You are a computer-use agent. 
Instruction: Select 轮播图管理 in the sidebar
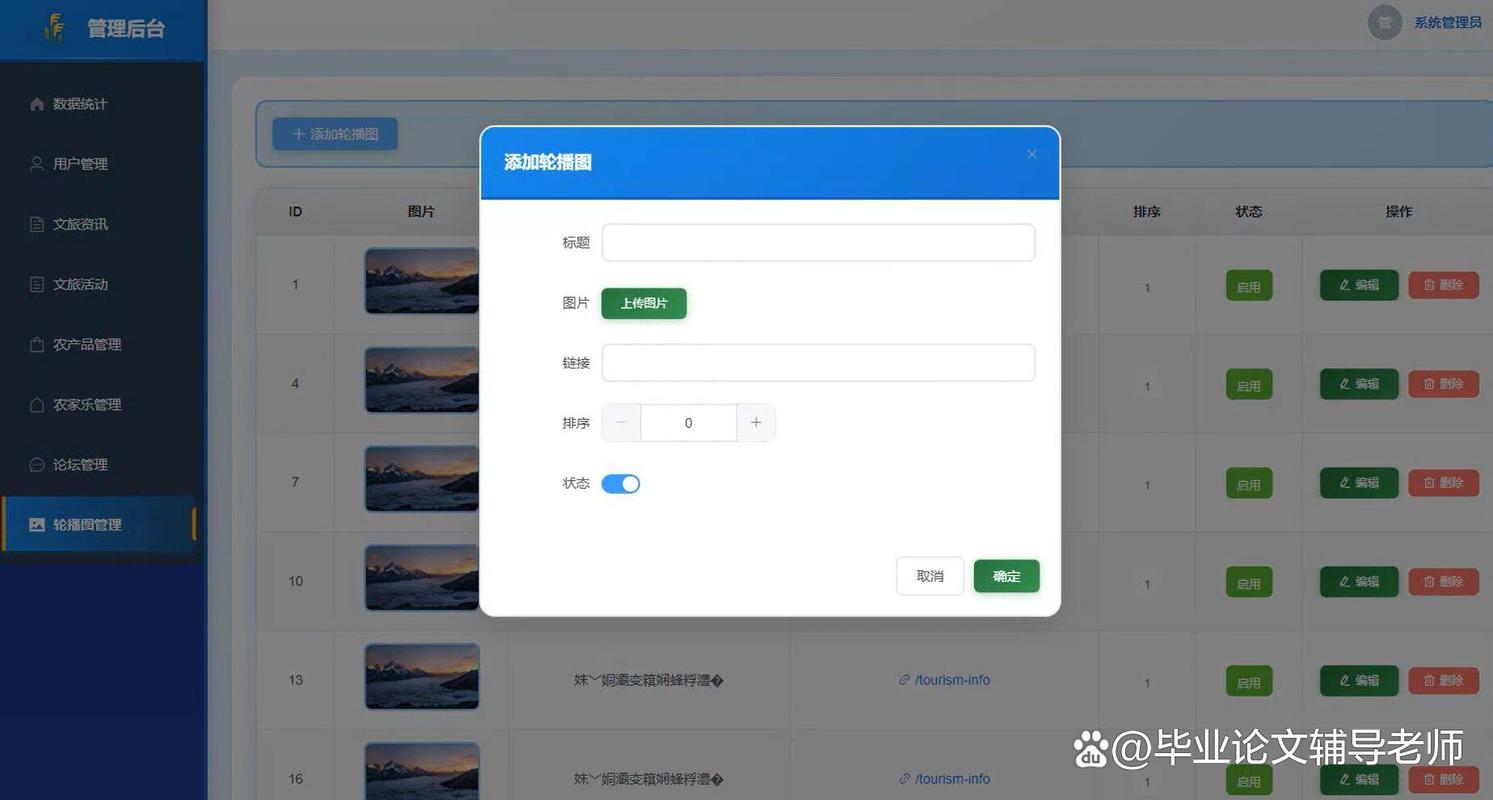pos(98,524)
